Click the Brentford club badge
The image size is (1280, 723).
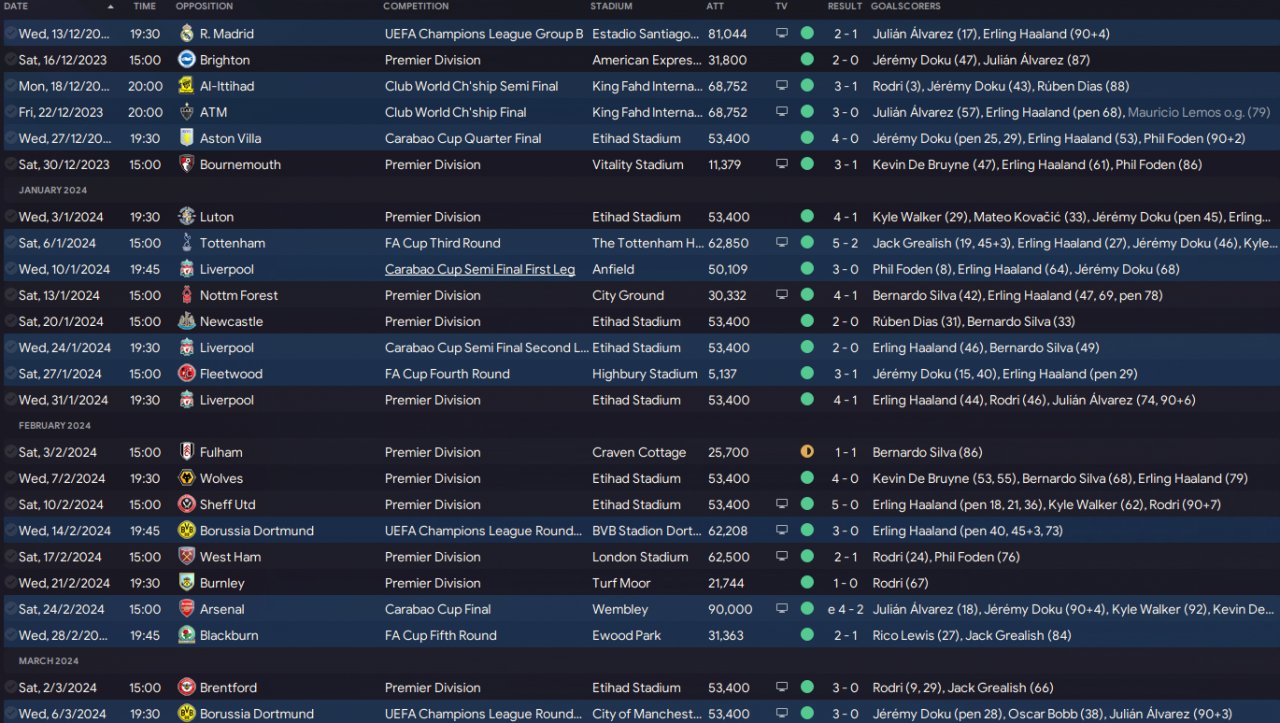pos(186,687)
